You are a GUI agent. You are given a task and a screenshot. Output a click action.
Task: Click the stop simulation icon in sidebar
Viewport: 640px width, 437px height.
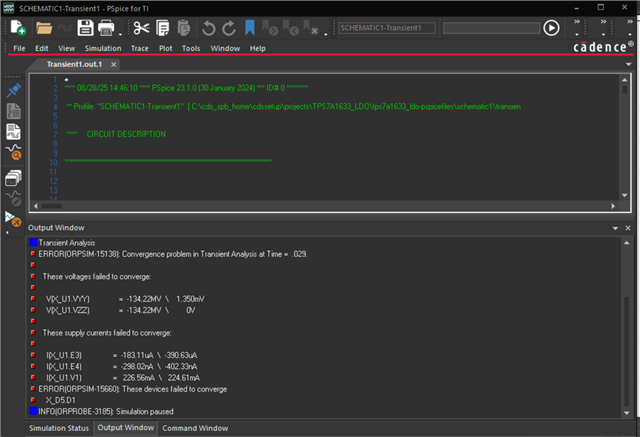pyautogui.click(x=13, y=218)
